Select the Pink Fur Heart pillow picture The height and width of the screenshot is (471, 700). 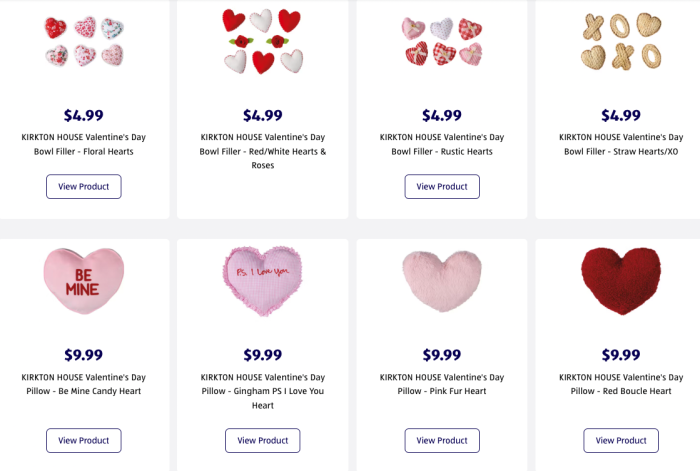coord(442,280)
